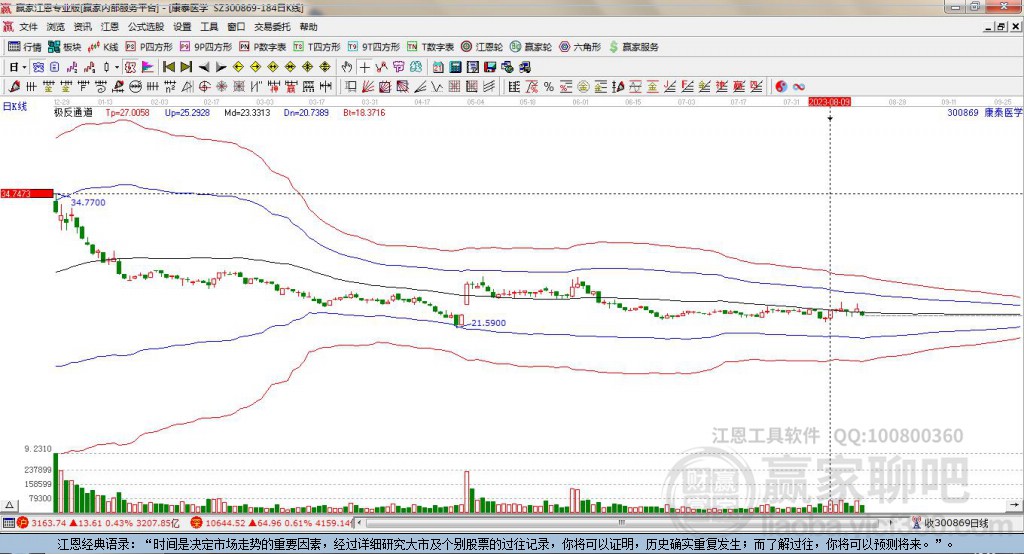
Task: Open the 公式选股 menu
Action: coord(146,27)
